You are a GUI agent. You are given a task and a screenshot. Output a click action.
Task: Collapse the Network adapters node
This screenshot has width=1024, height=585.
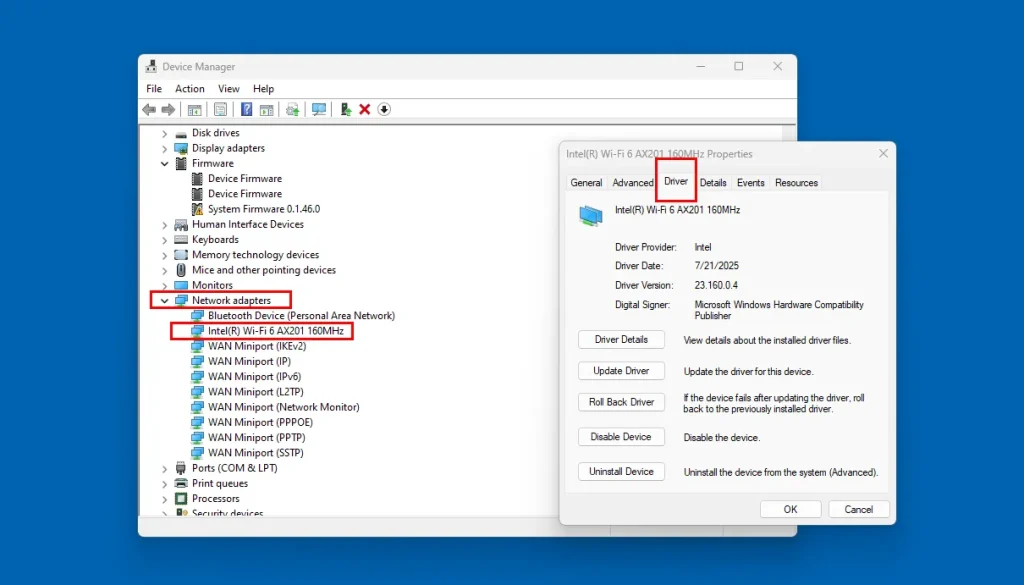click(165, 301)
